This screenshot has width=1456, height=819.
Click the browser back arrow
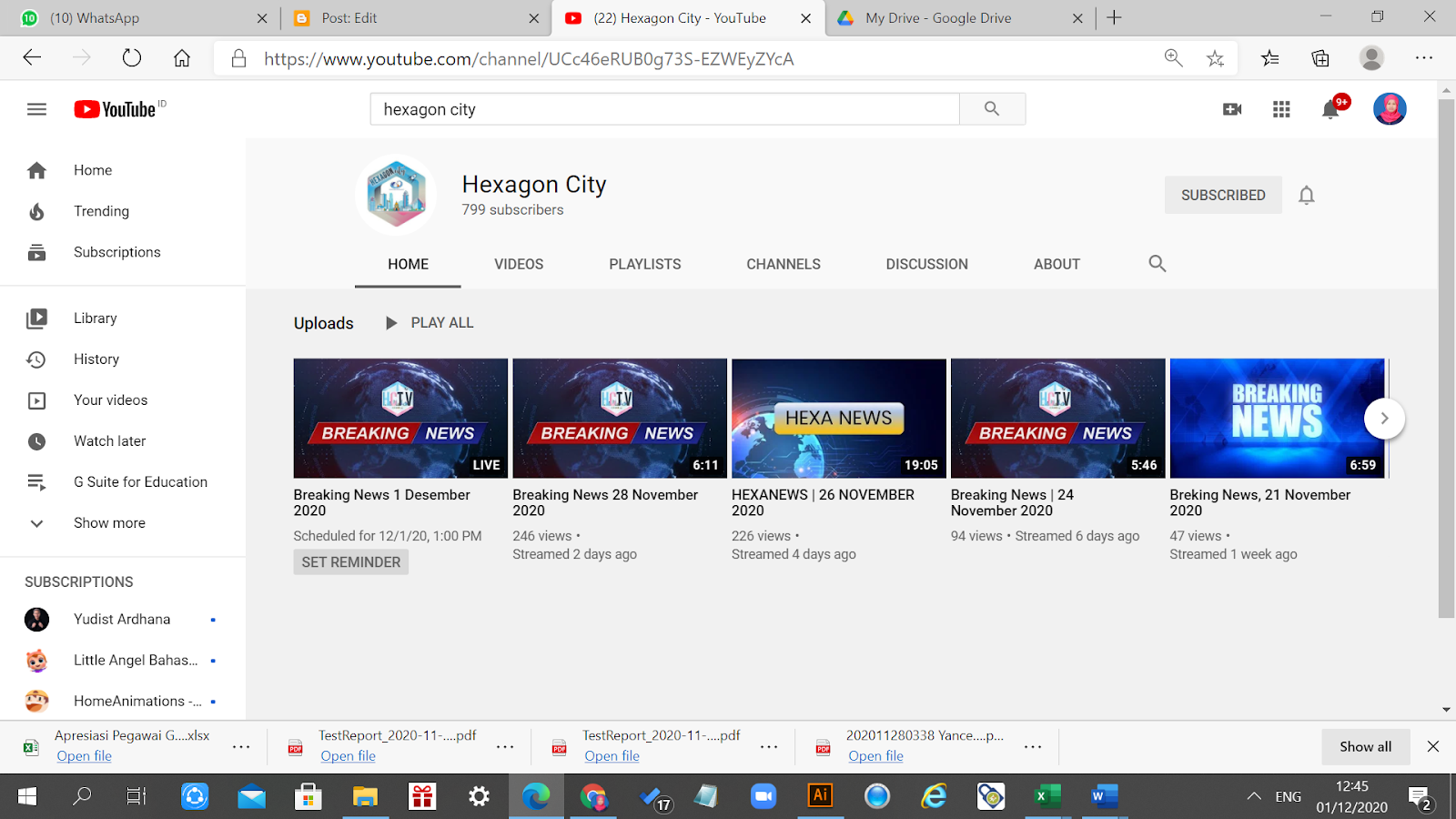pyautogui.click(x=32, y=58)
